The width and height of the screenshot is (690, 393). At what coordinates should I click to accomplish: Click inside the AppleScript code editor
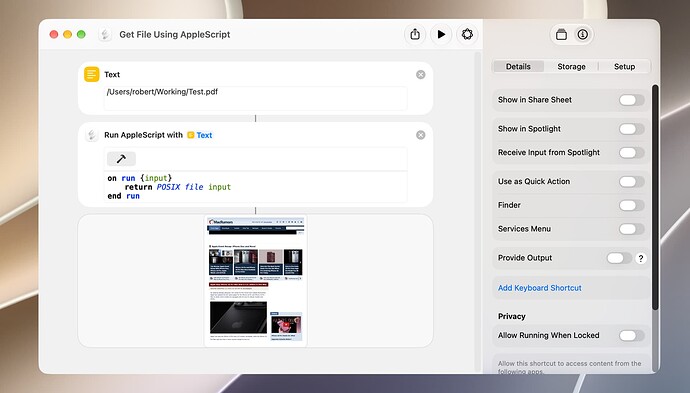[255, 187]
